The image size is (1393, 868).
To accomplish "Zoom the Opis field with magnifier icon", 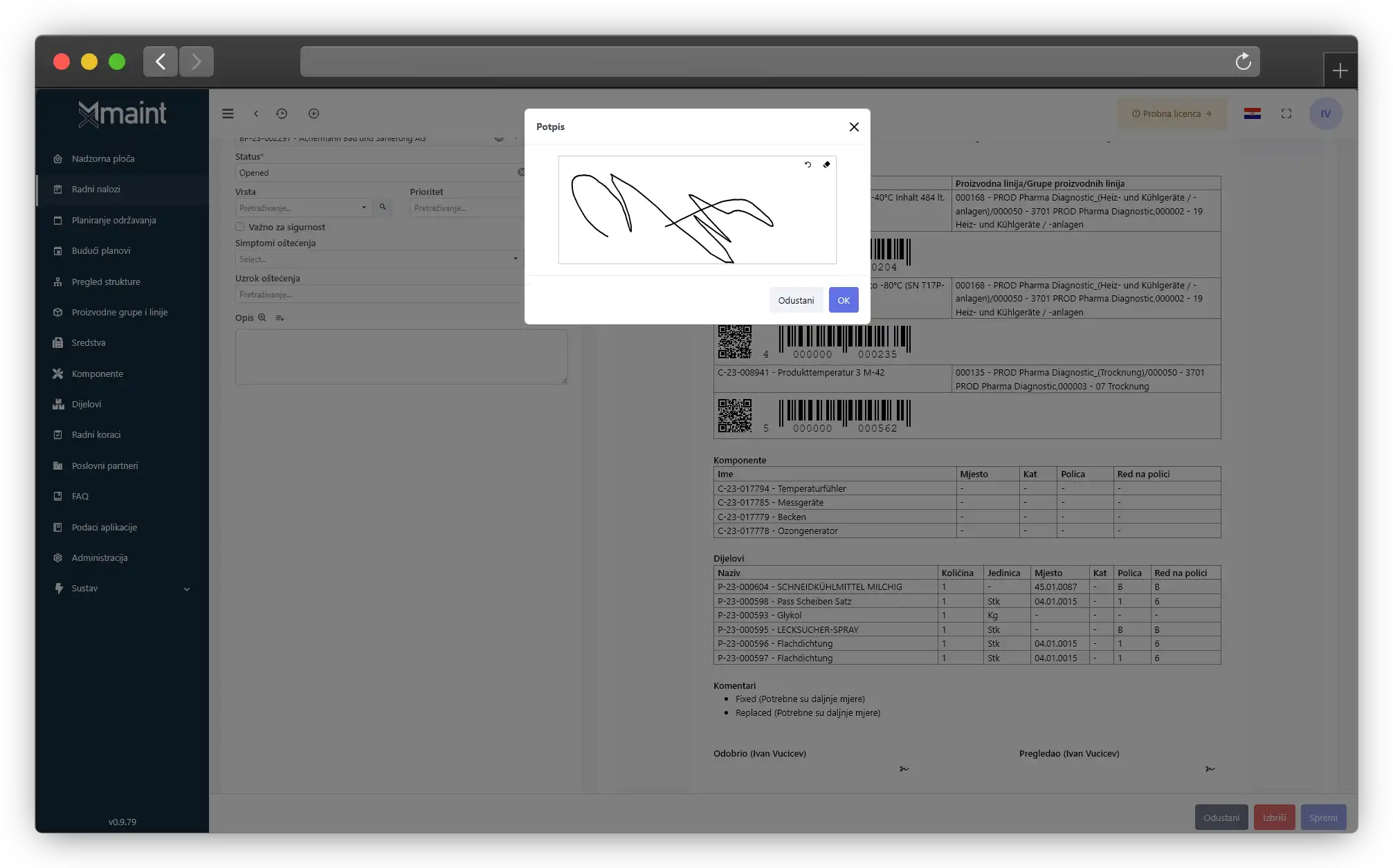I will click(262, 318).
